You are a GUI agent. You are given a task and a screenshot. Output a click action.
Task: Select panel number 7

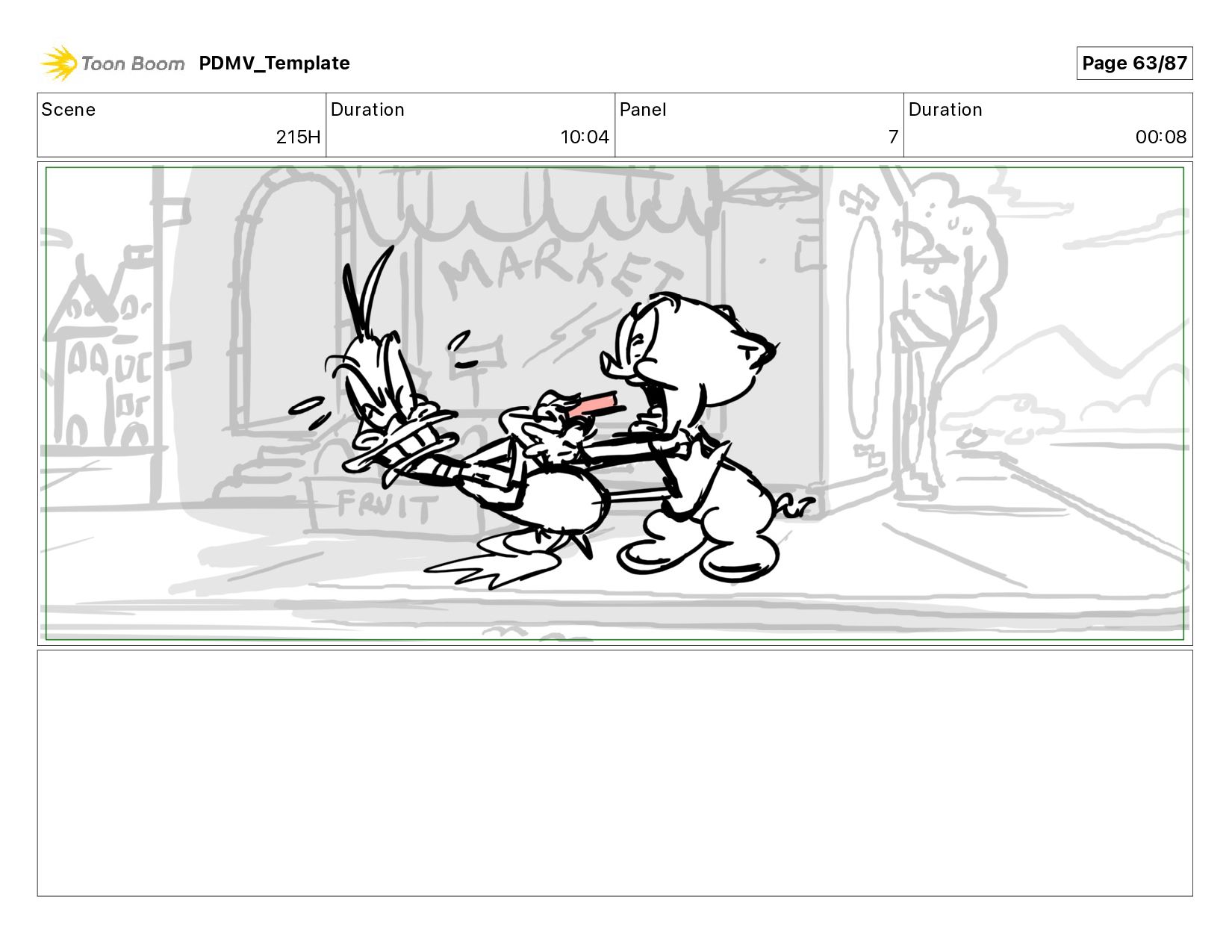pyautogui.click(x=893, y=137)
